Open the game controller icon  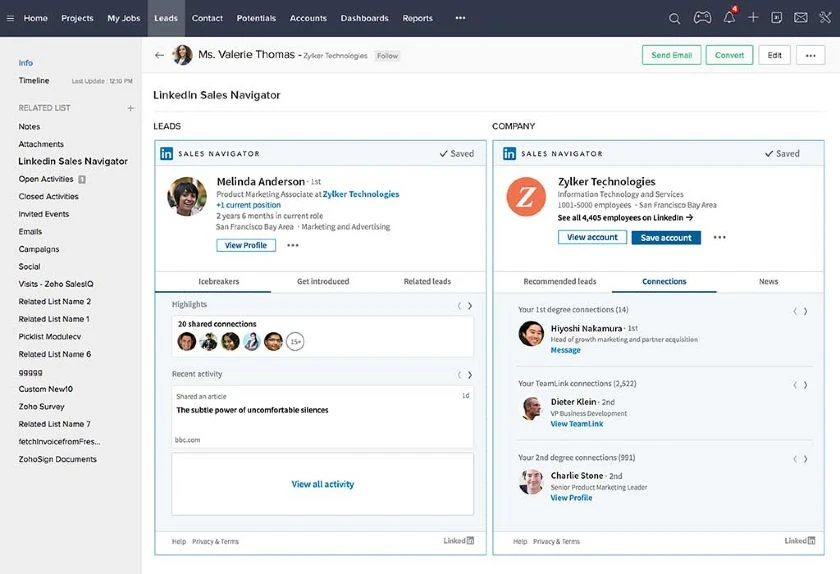[x=702, y=18]
